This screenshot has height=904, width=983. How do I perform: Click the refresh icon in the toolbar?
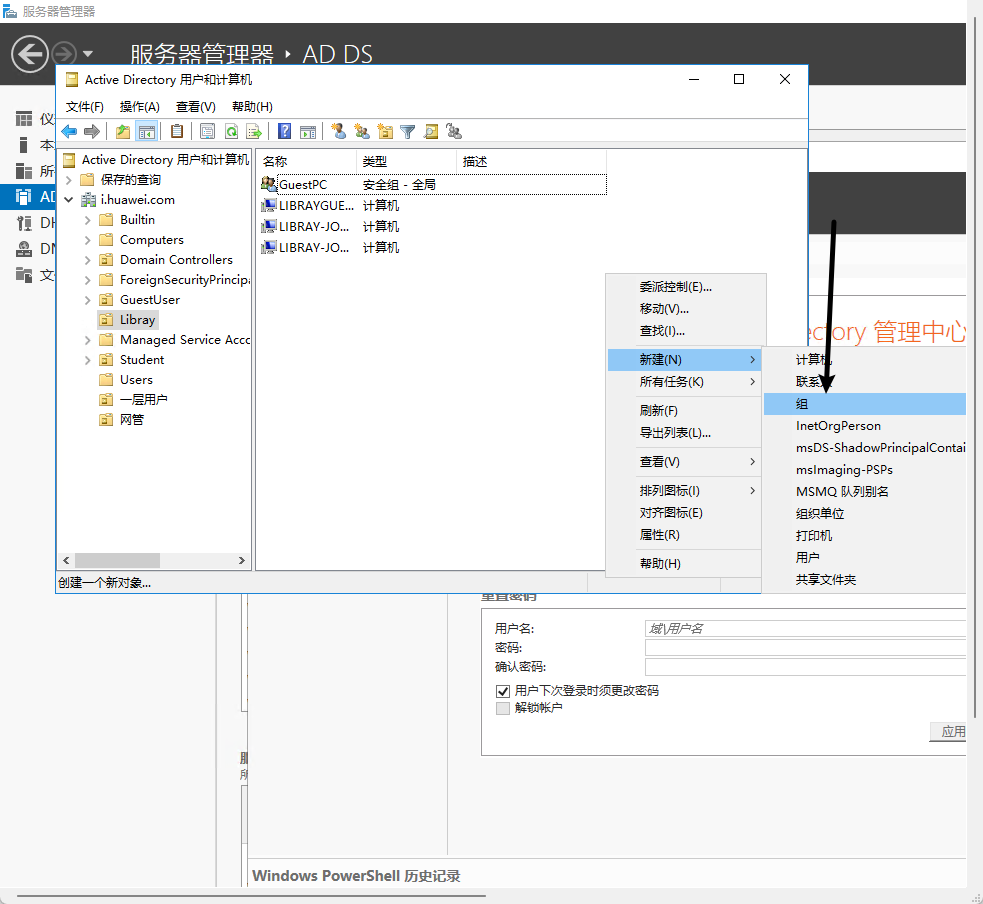click(231, 131)
